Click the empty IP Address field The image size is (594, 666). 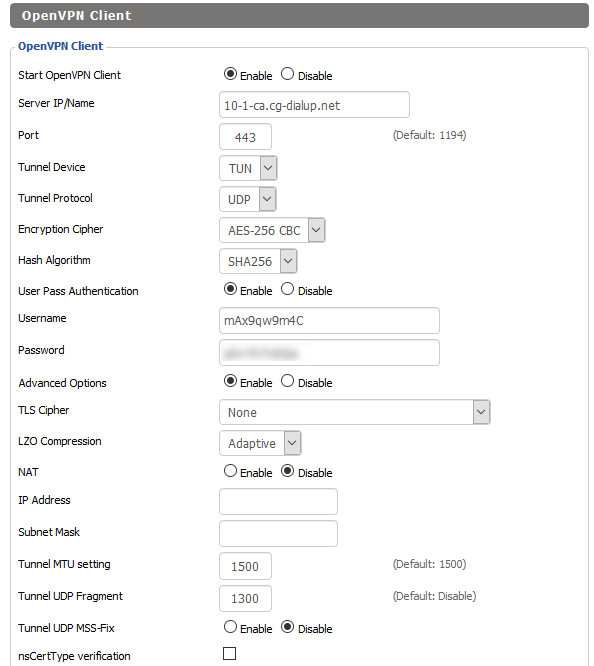(278, 502)
